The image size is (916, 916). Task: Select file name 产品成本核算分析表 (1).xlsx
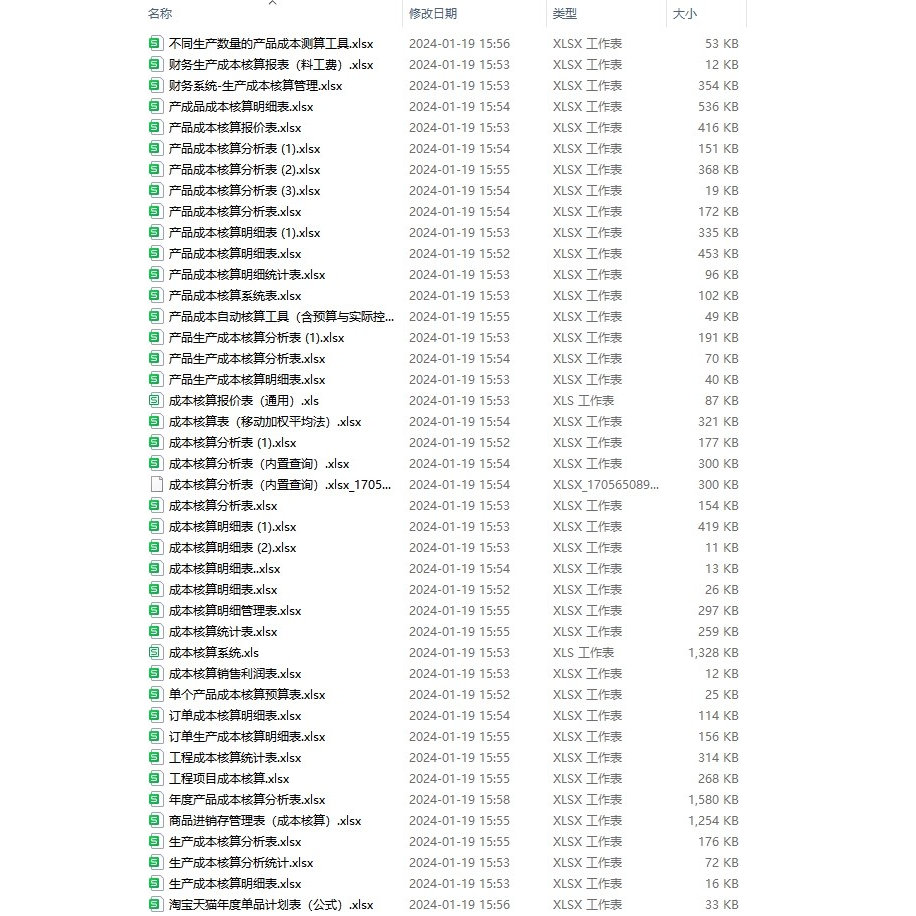(244, 148)
